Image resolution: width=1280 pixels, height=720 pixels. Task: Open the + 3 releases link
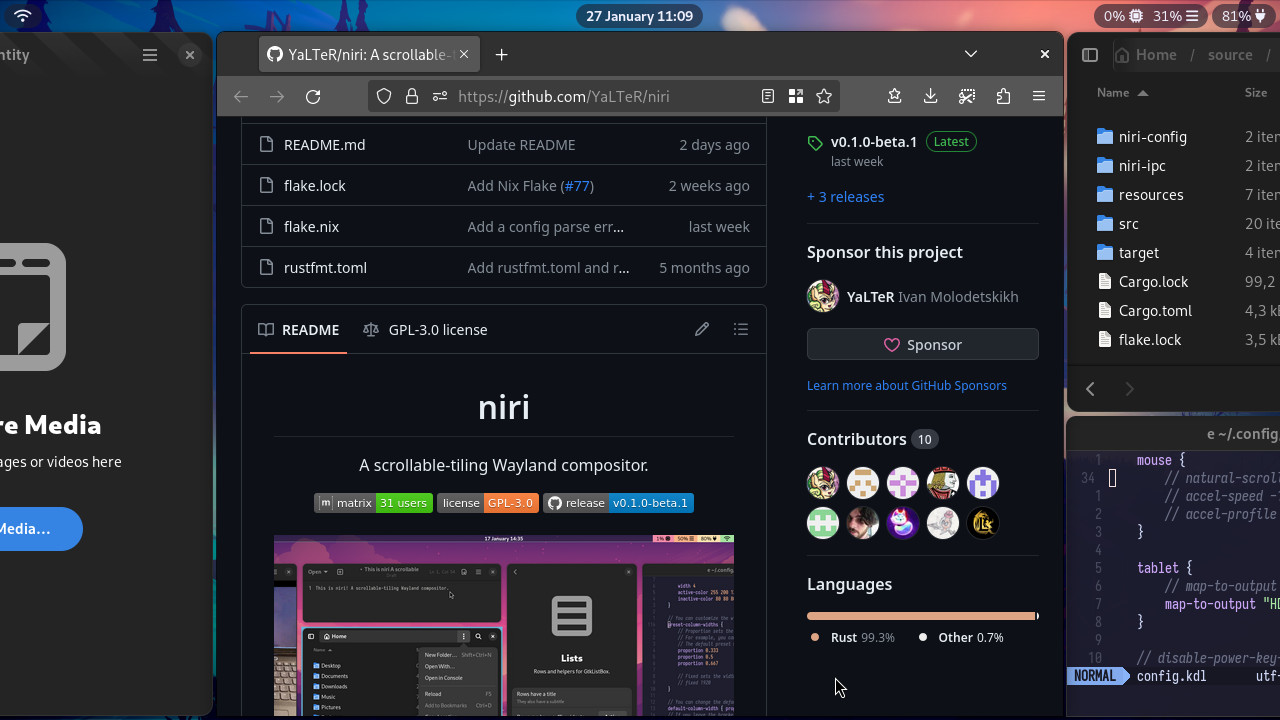pos(845,197)
